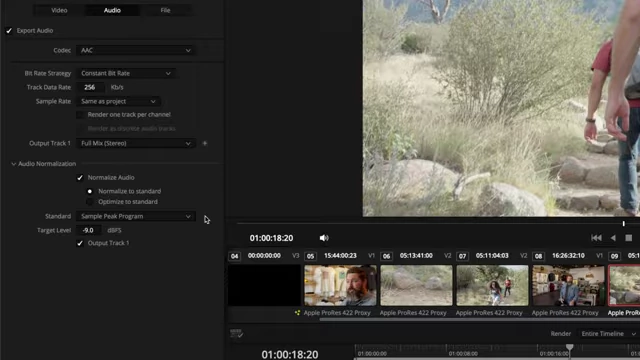The width and height of the screenshot is (640, 360).
Task: Disable the Normalize Audio checkbox
Action: 80,178
